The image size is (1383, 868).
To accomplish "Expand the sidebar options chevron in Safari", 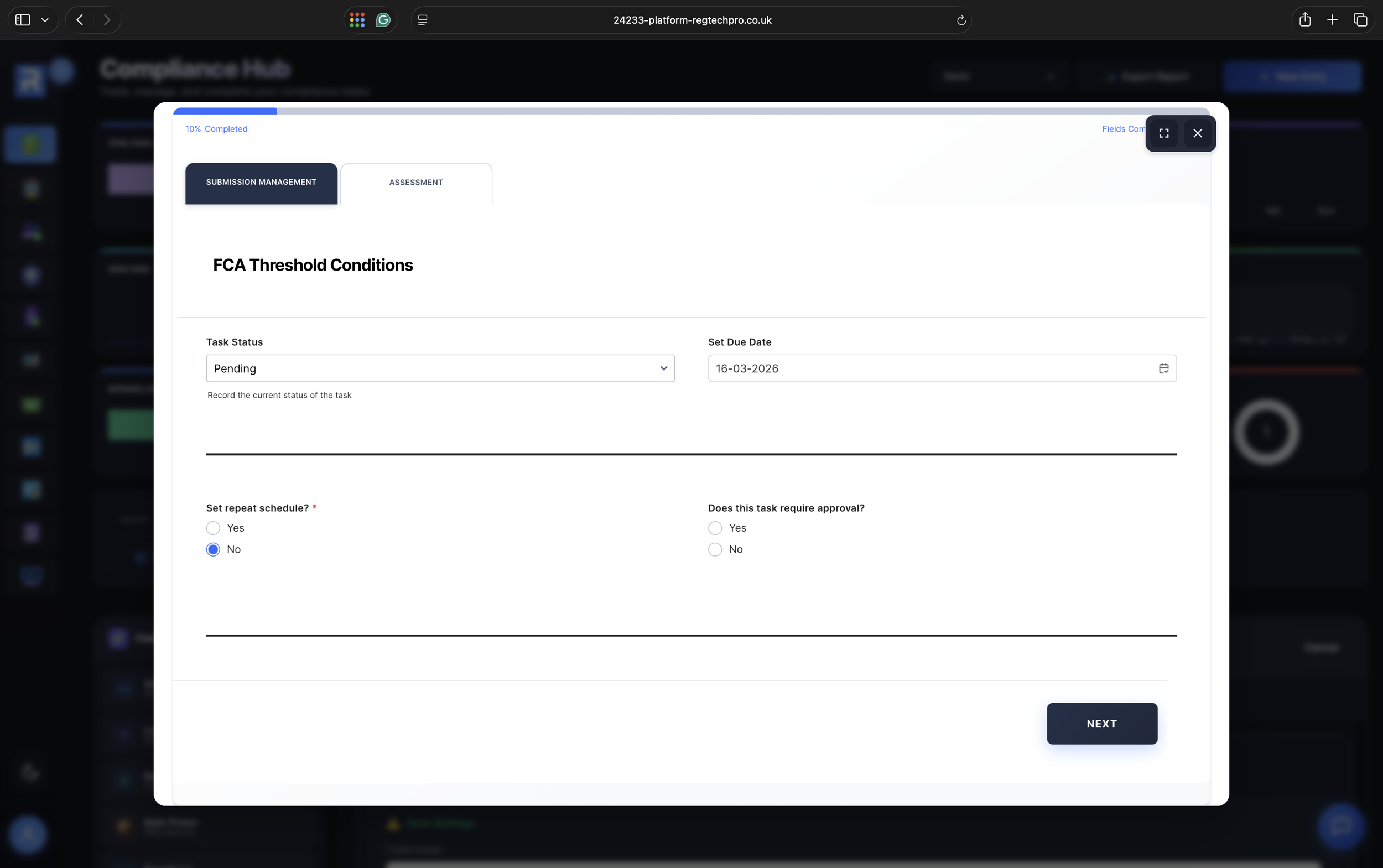I will click(45, 20).
